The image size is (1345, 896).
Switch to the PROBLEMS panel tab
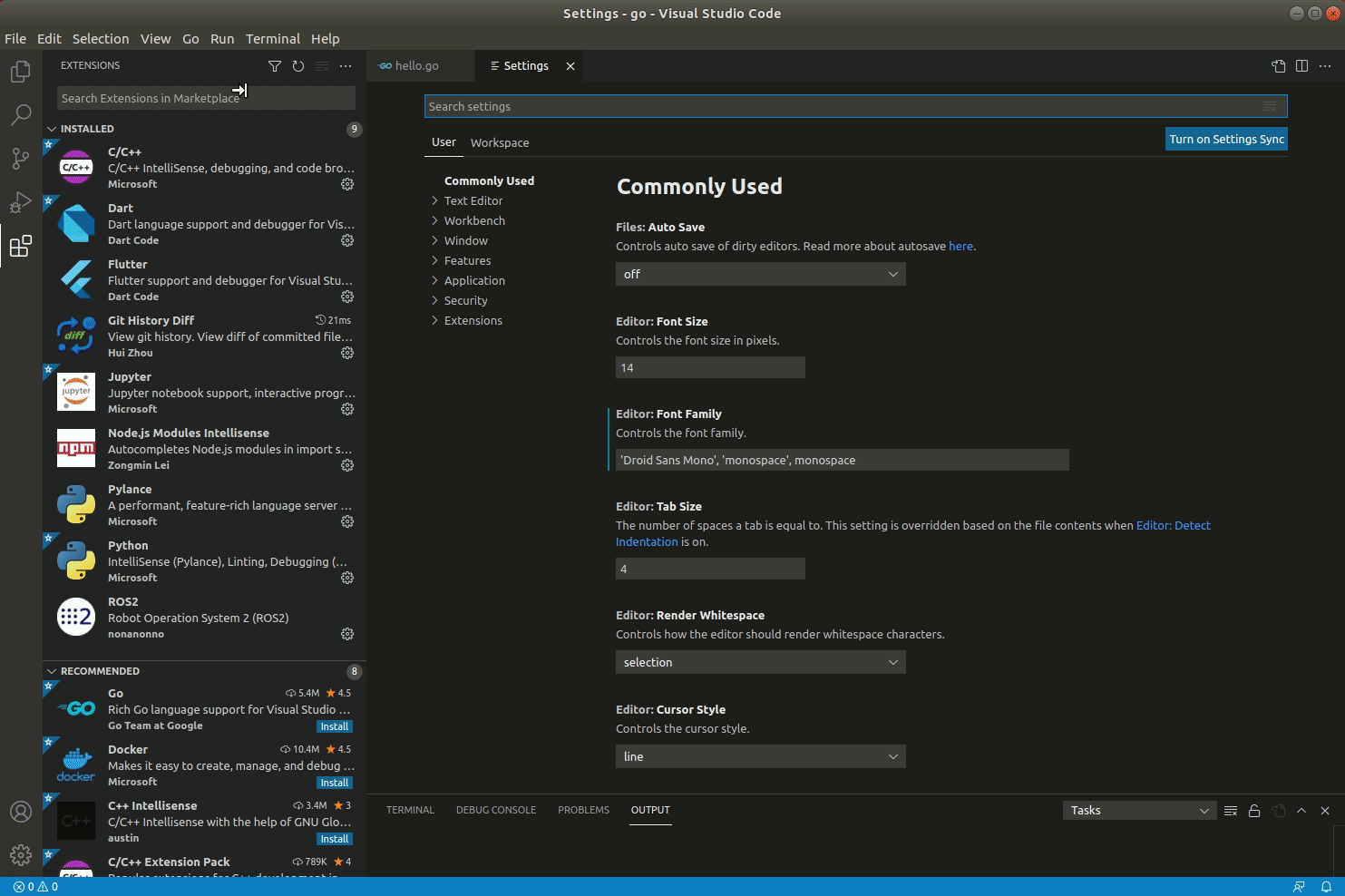pos(583,810)
